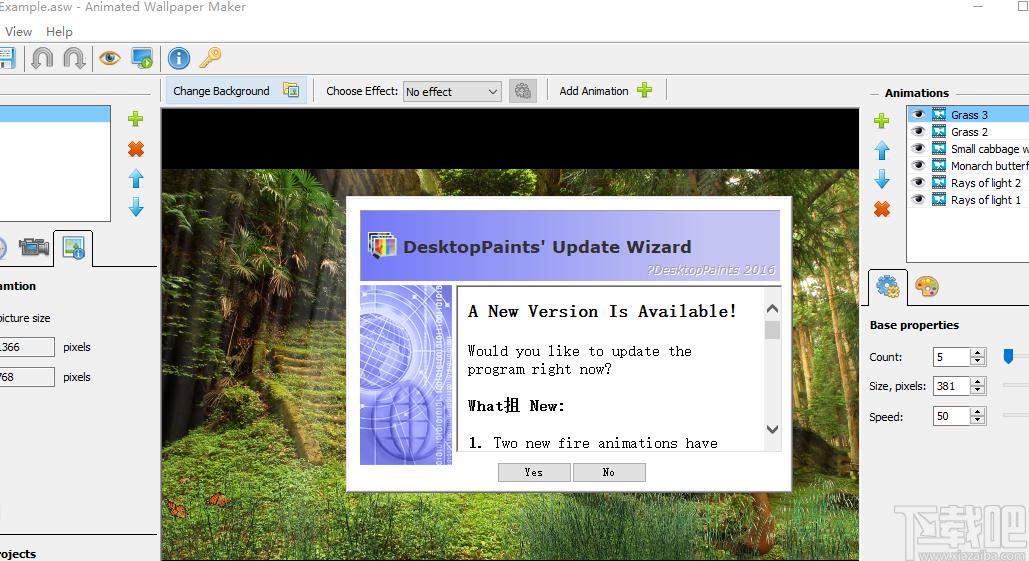Click the golden key registration icon
Image resolution: width=1029 pixels, height=561 pixels.
(x=210, y=58)
